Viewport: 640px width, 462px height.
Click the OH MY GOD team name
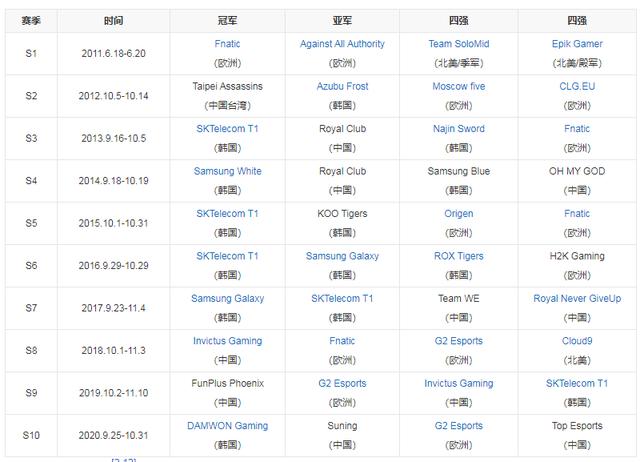click(577, 171)
